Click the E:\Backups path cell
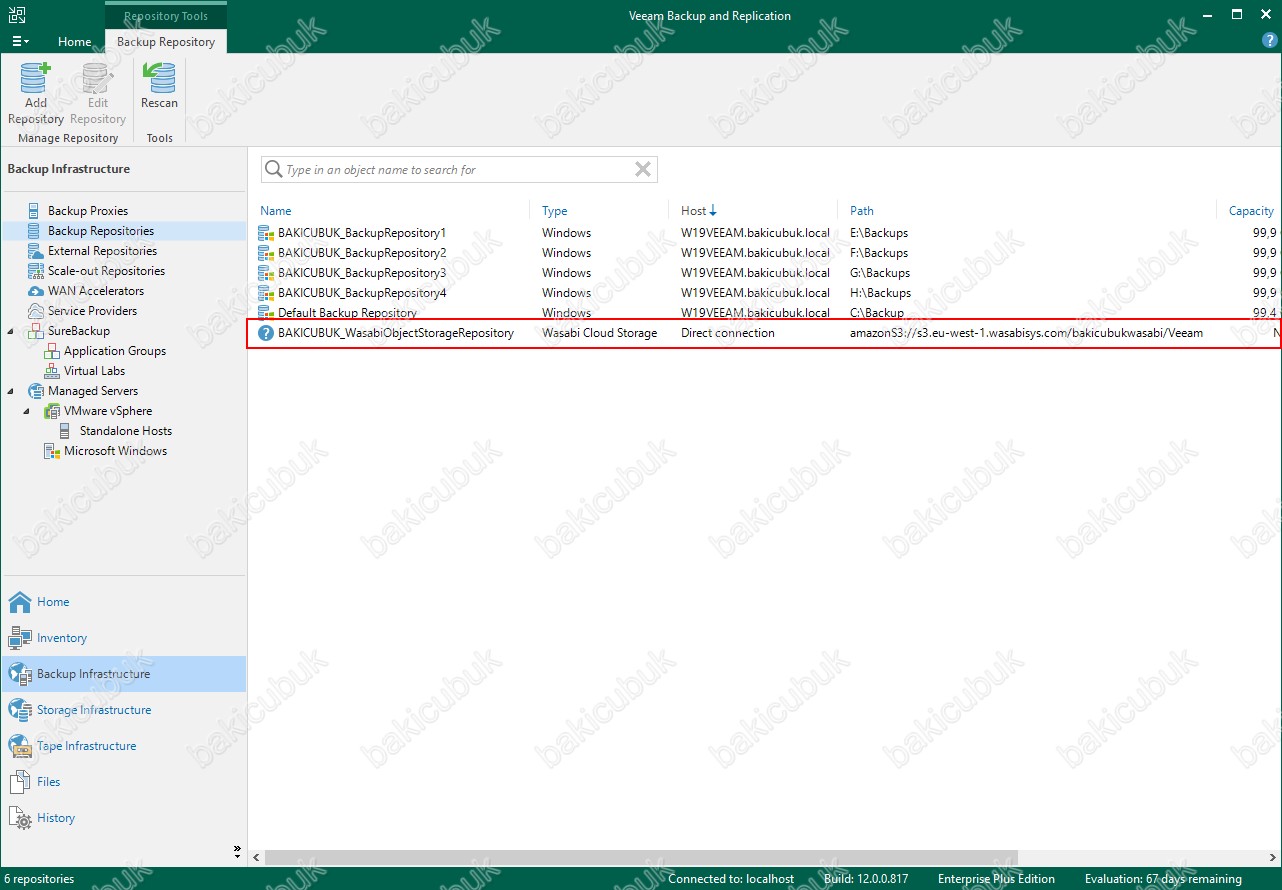This screenshot has height=890, width=1282. 879,233
